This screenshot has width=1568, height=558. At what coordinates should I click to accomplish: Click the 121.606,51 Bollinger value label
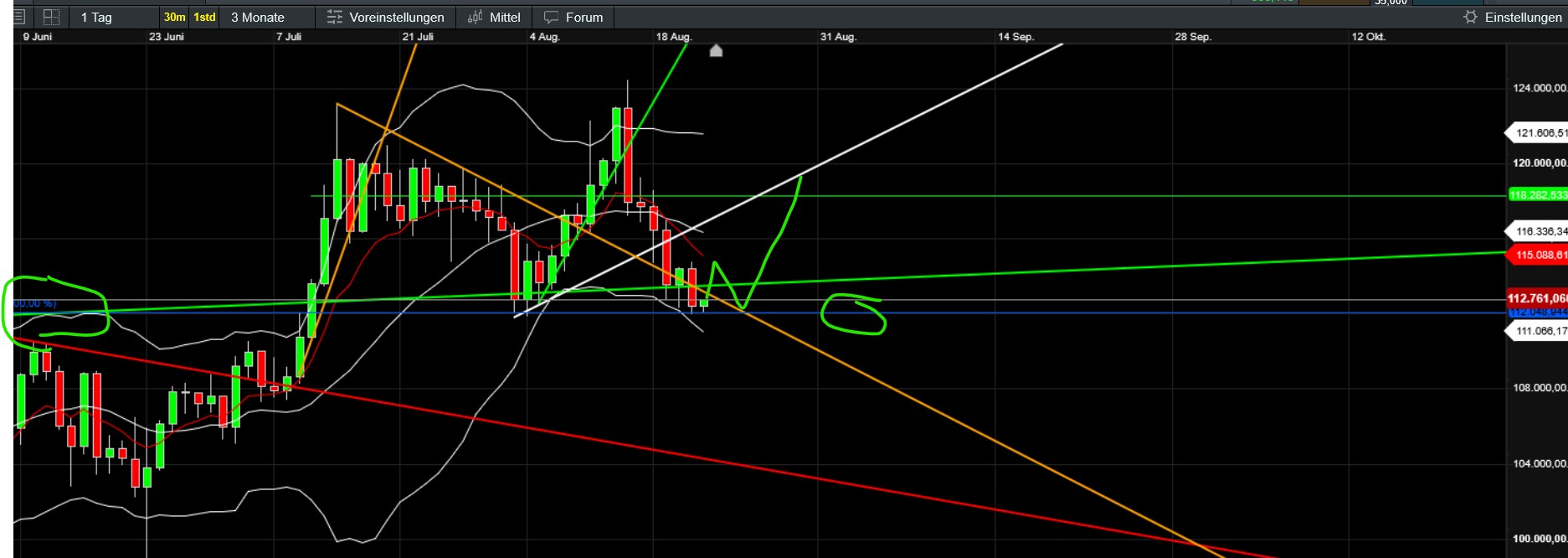click(1536, 133)
